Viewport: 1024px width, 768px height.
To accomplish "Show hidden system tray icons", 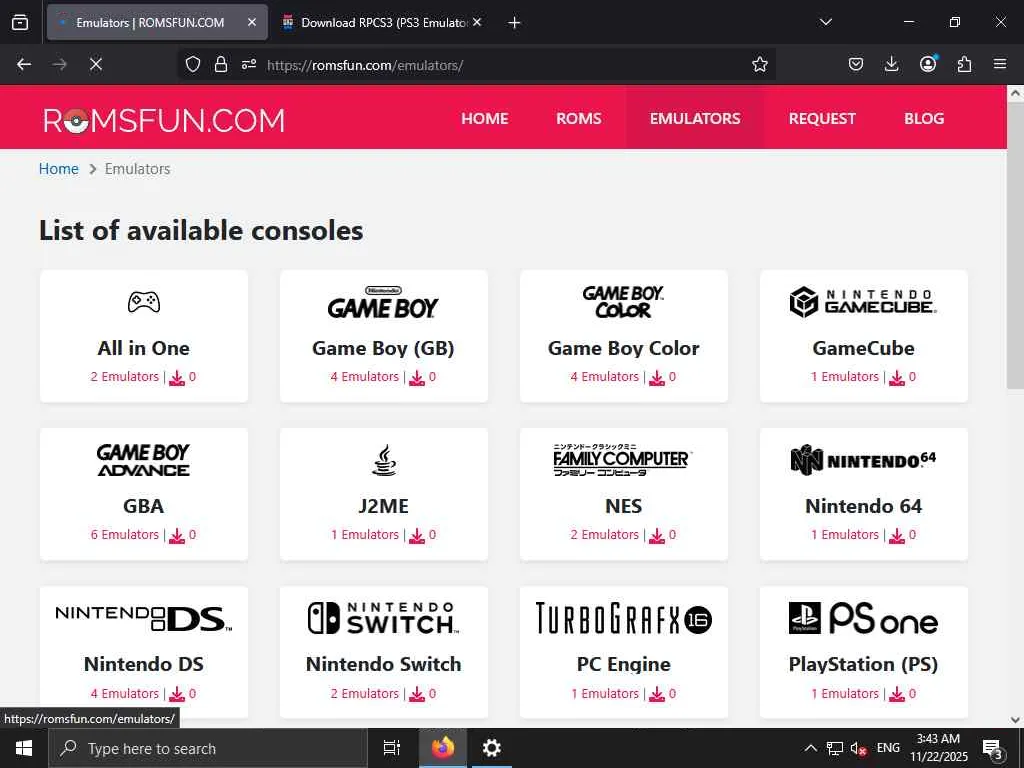I will 810,748.
